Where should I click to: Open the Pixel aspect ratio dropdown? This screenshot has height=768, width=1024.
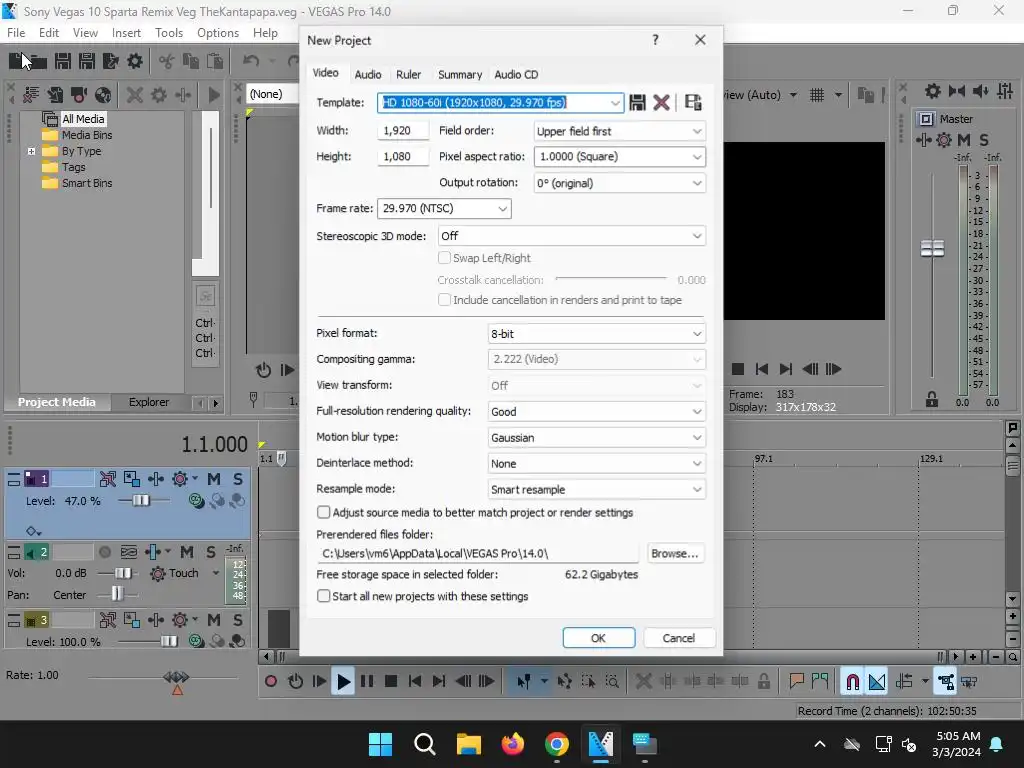619,157
